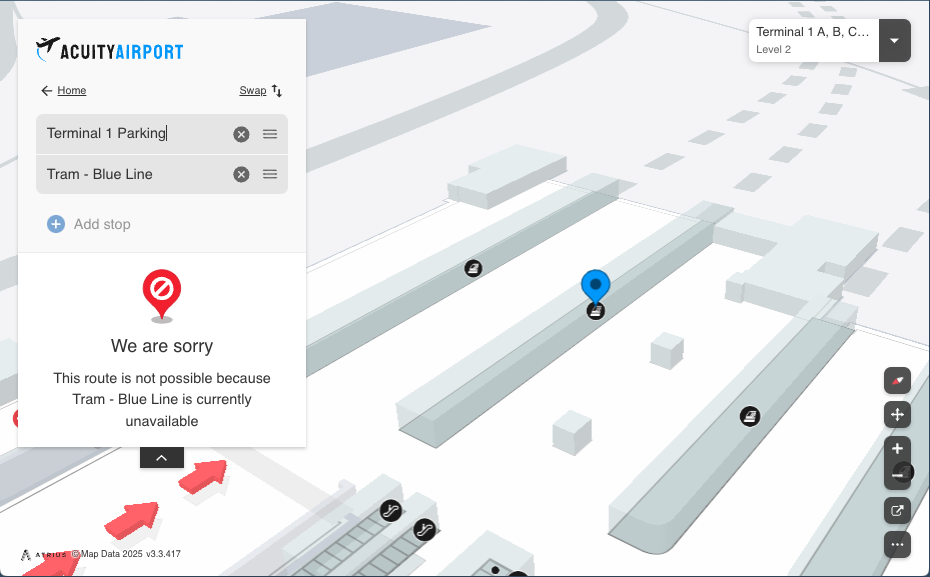Screen dimensions: 930x577
Task: Click the swap arrows icon
Action: click(277, 90)
